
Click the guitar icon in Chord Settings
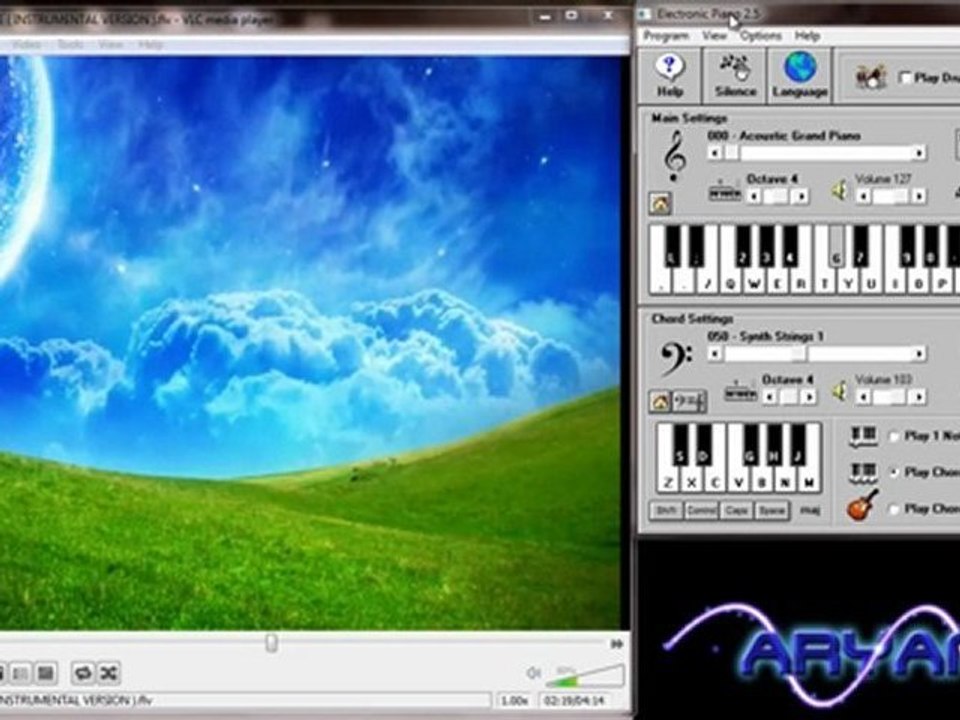coord(862,506)
